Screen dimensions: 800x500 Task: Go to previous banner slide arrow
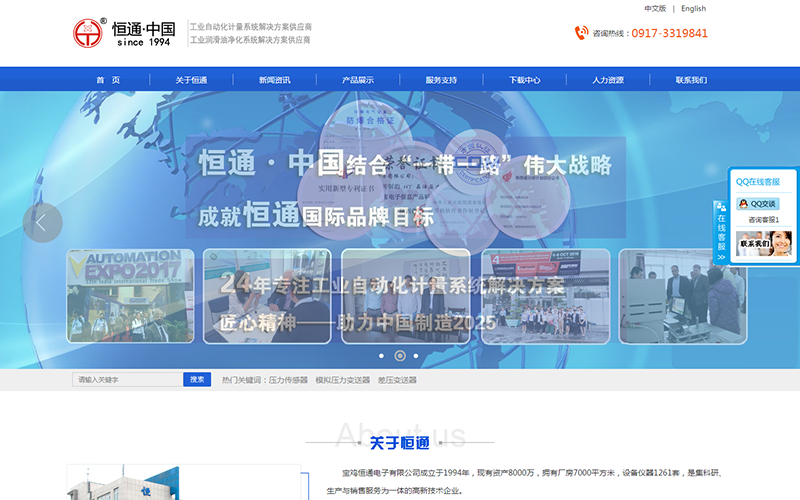tap(42, 222)
